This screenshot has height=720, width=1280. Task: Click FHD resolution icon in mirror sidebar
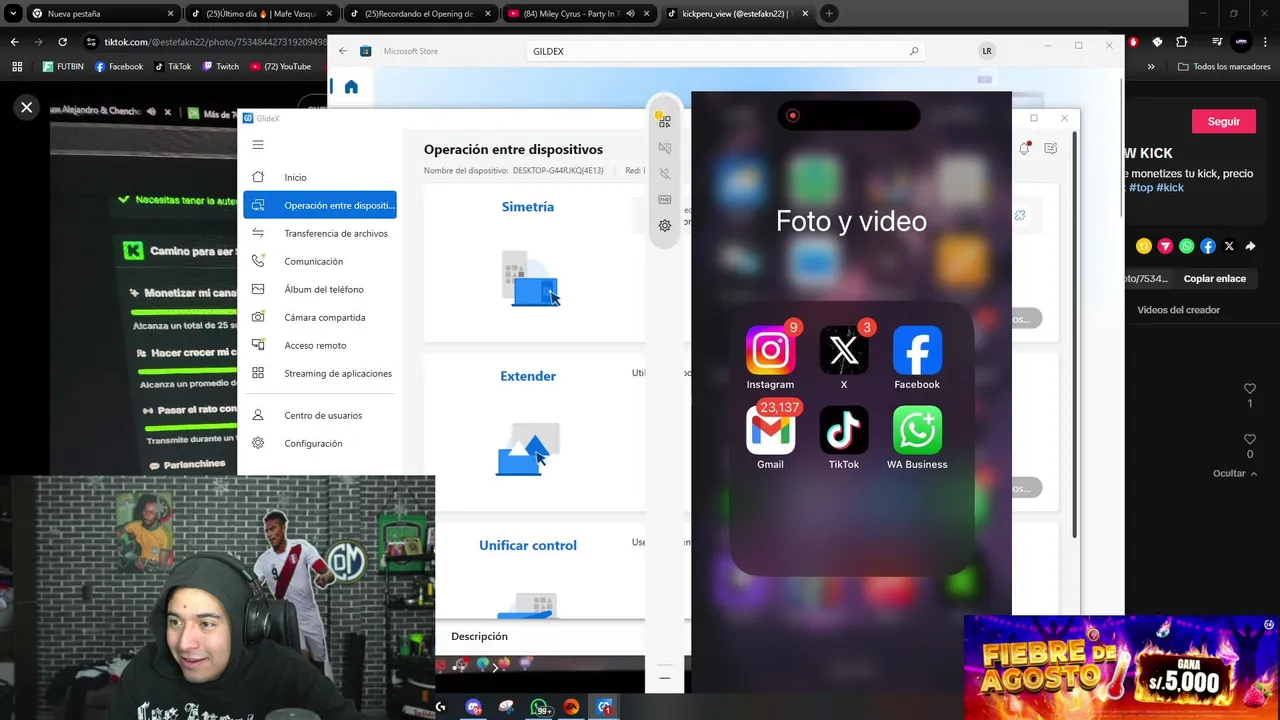click(665, 200)
